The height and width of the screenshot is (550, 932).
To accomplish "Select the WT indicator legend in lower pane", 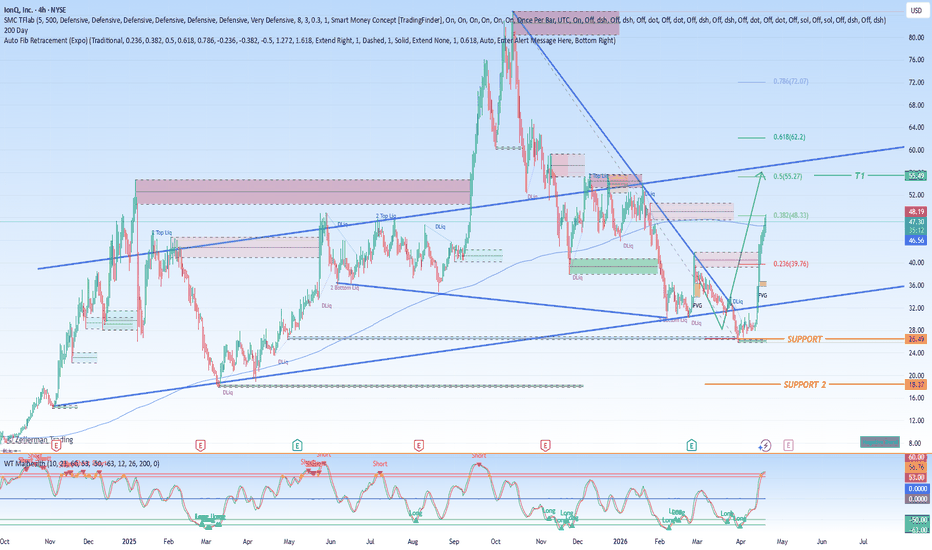I will [81, 463].
